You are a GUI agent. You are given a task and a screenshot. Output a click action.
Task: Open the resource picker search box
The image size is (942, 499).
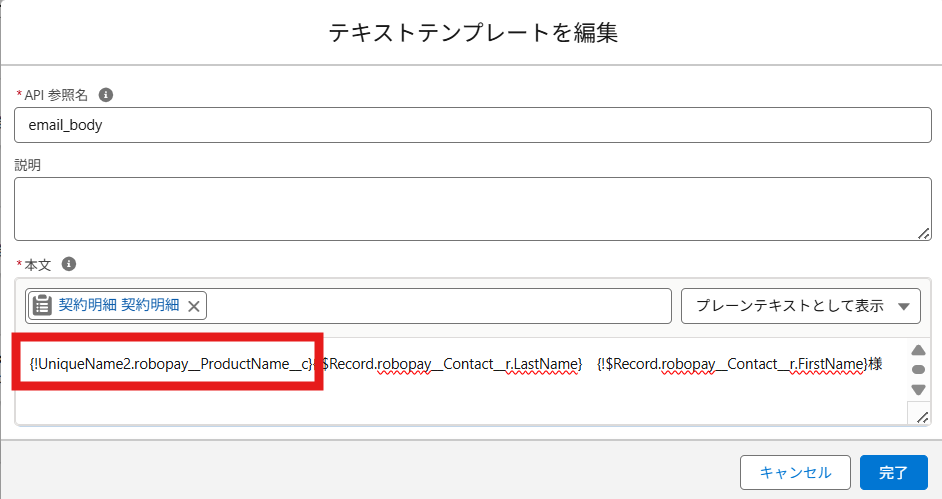click(438, 306)
